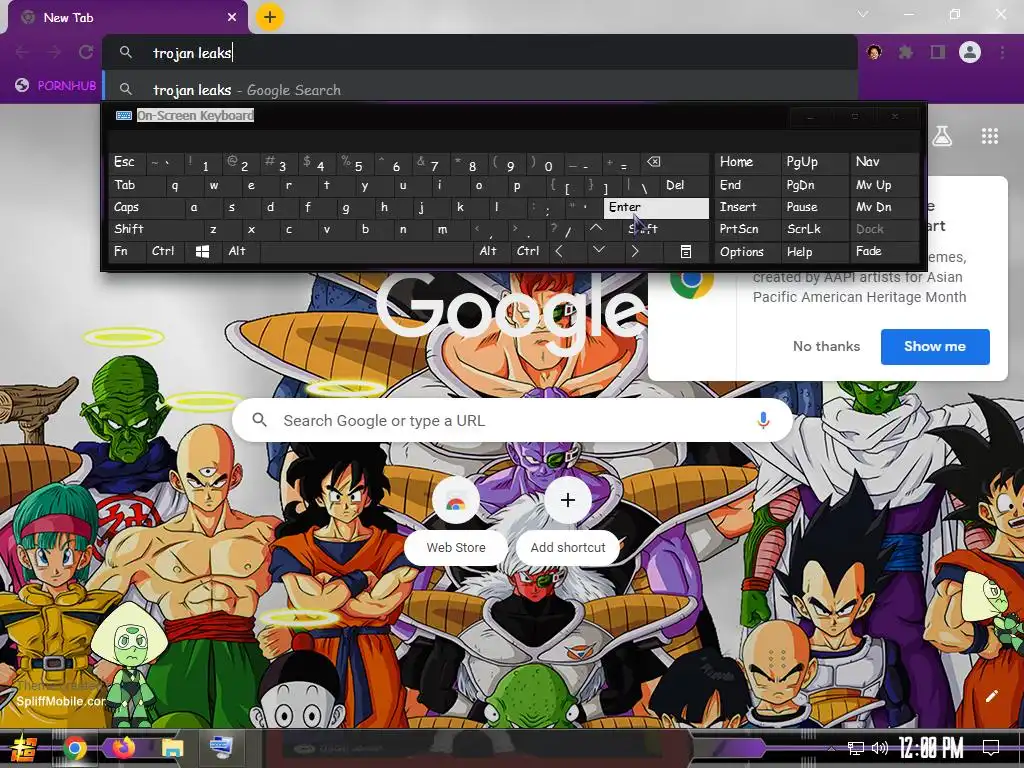Image resolution: width=1024 pixels, height=768 pixels.
Task: Open the Web Store shortcut
Action: [x=456, y=518]
